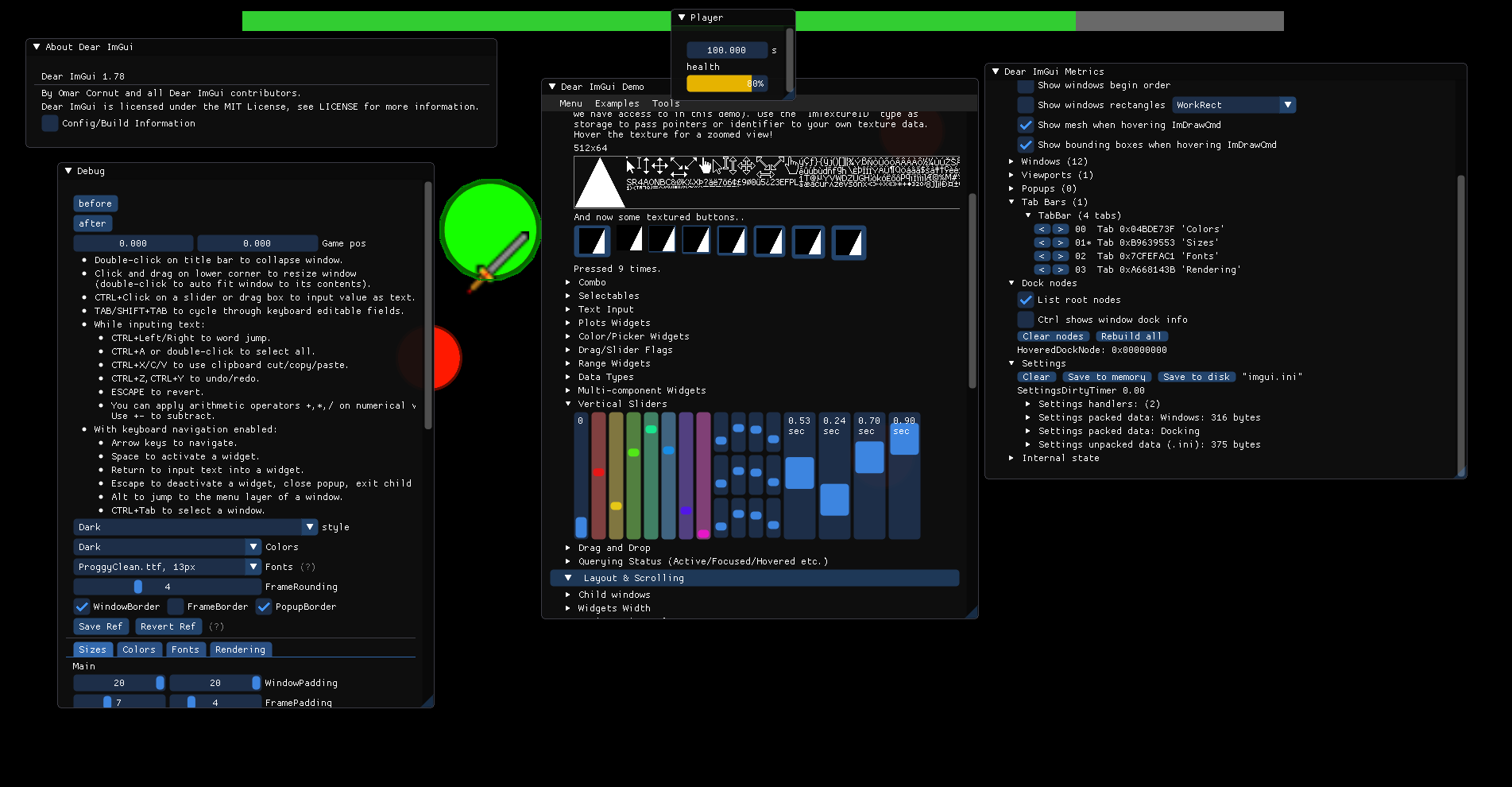This screenshot has height=787, width=1512.
Task: Enable the FrameBorder checkbox
Action: (x=176, y=607)
